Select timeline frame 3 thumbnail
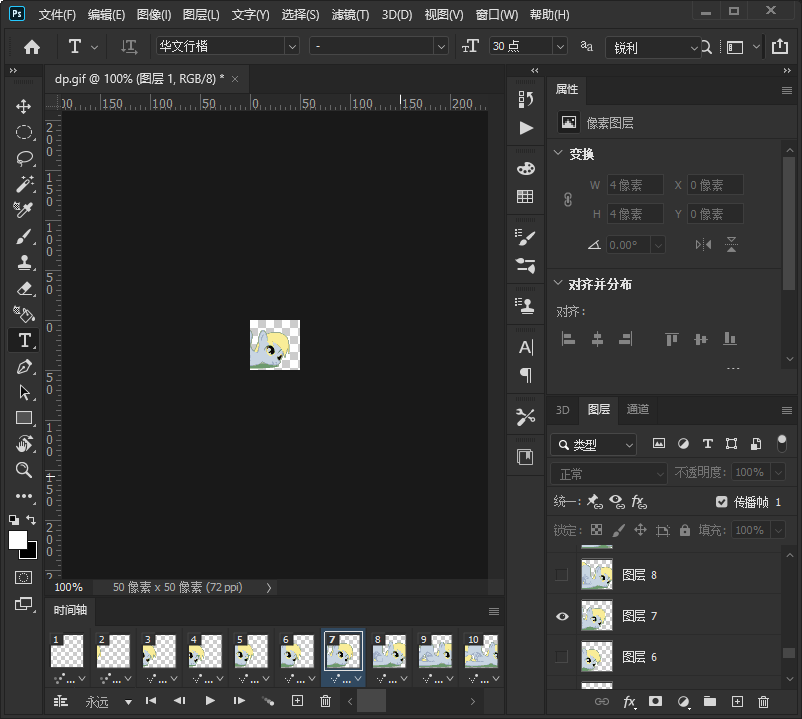This screenshot has width=802, height=719. [x=159, y=650]
